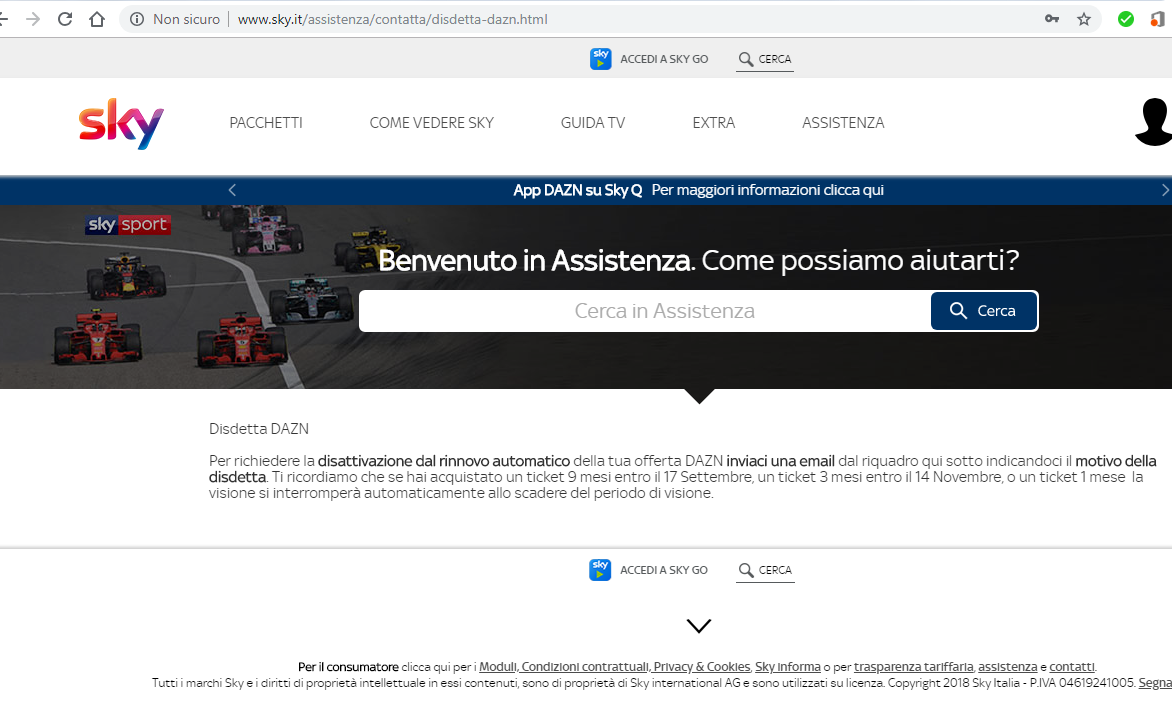Reload the page with refresh icon
The width and height of the screenshot is (1172, 720).
tap(65, 19)
